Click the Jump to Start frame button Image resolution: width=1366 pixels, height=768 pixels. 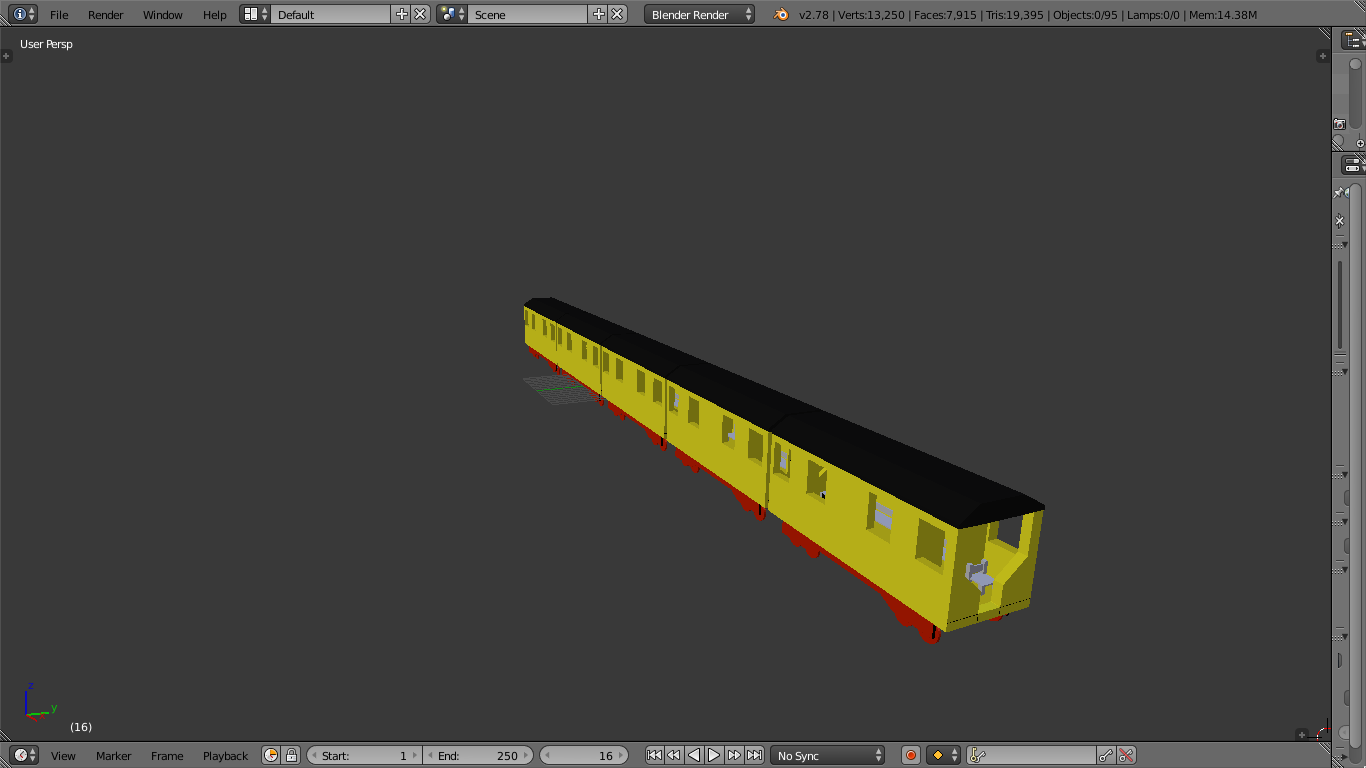point(655,755)
